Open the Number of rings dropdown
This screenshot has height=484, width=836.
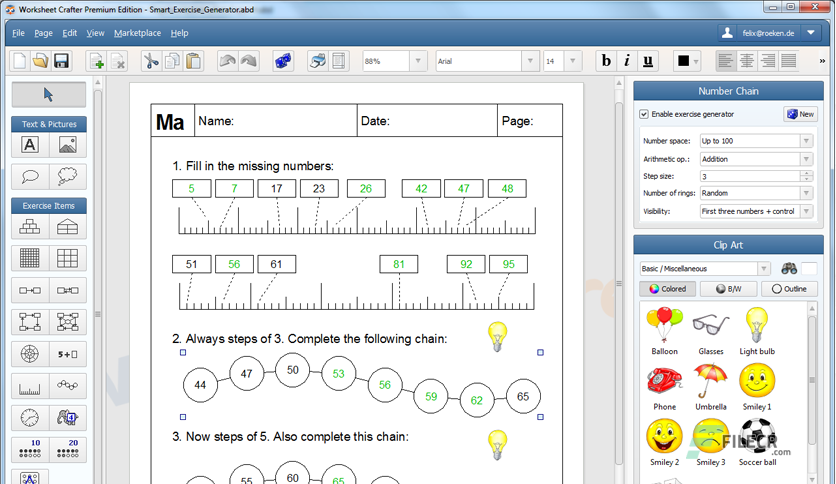point(806,193)
